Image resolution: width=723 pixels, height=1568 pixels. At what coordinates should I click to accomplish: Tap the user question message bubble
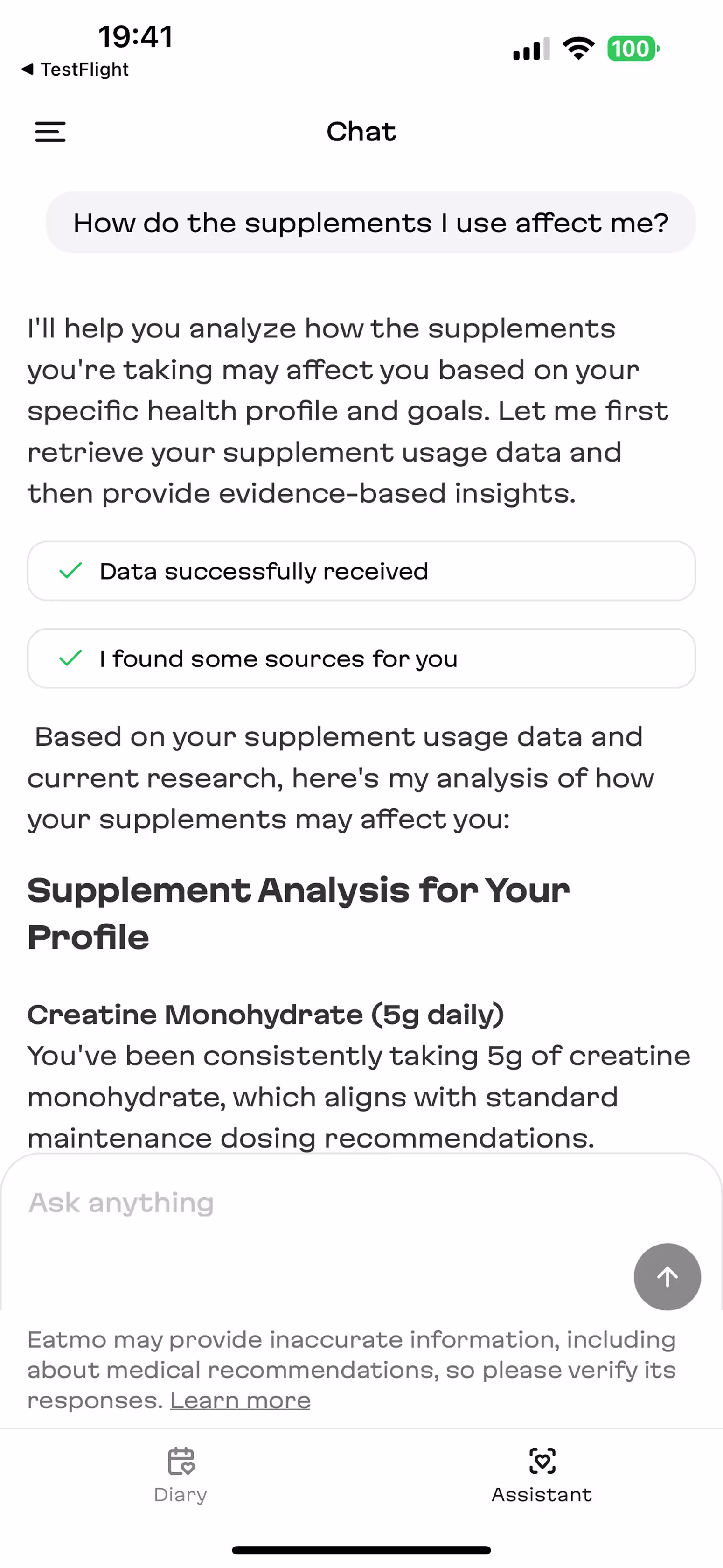[371, 223]
